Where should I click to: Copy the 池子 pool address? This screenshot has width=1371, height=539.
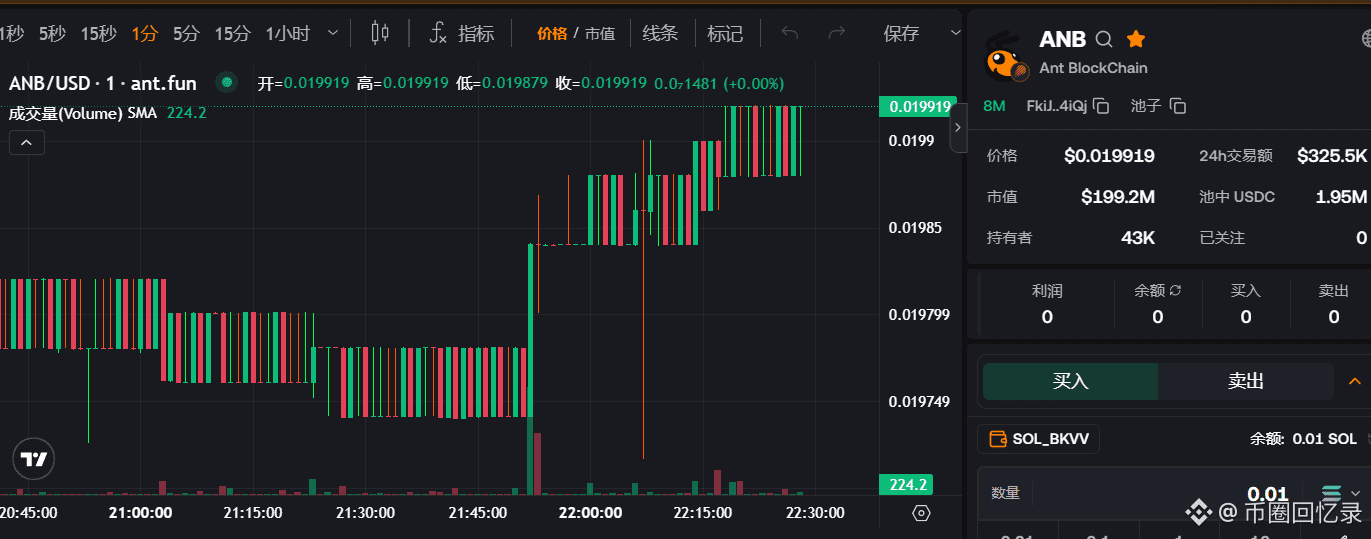(x=1177, y=105)
